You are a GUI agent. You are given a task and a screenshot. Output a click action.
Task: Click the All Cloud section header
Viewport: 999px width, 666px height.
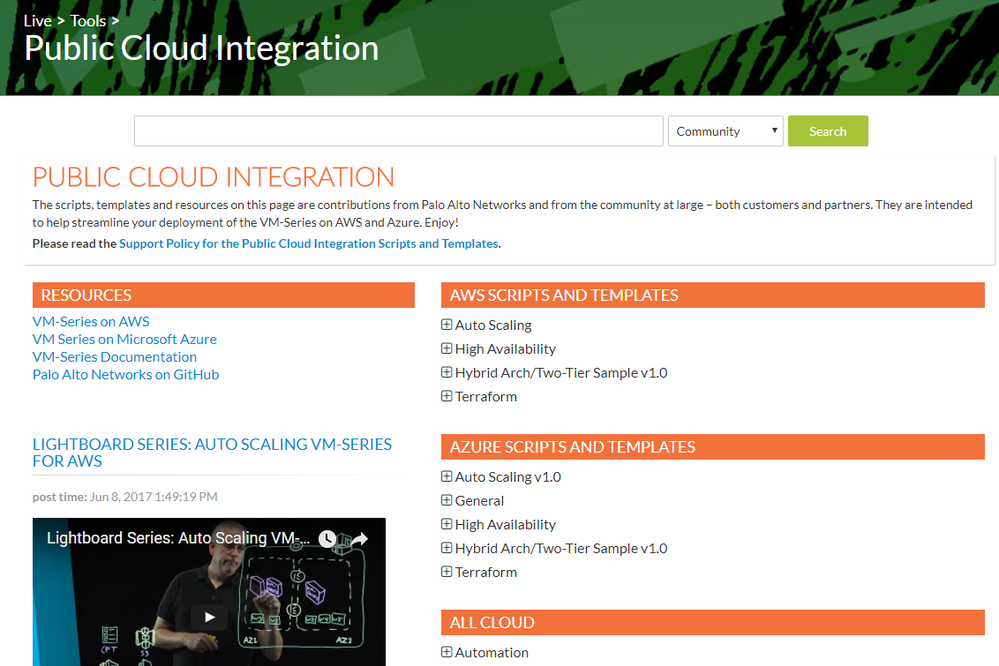coord(713,623)
